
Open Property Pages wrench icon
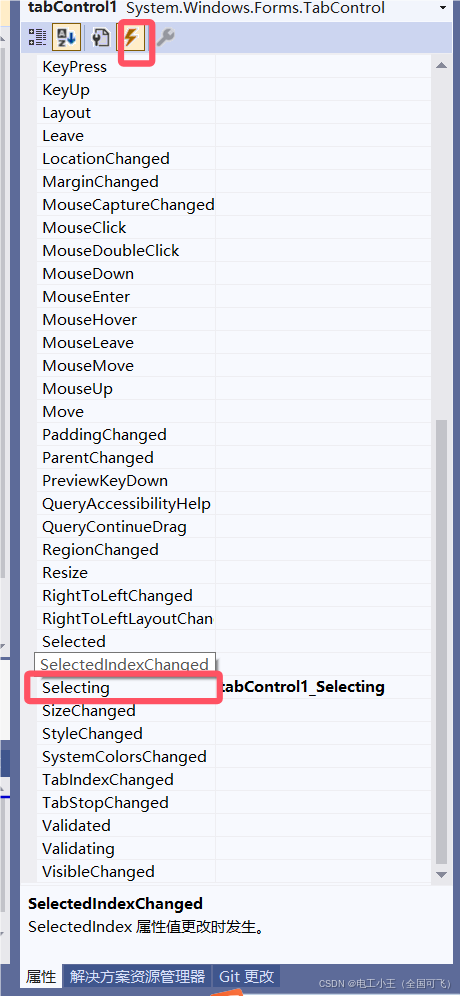pos(165,38)
